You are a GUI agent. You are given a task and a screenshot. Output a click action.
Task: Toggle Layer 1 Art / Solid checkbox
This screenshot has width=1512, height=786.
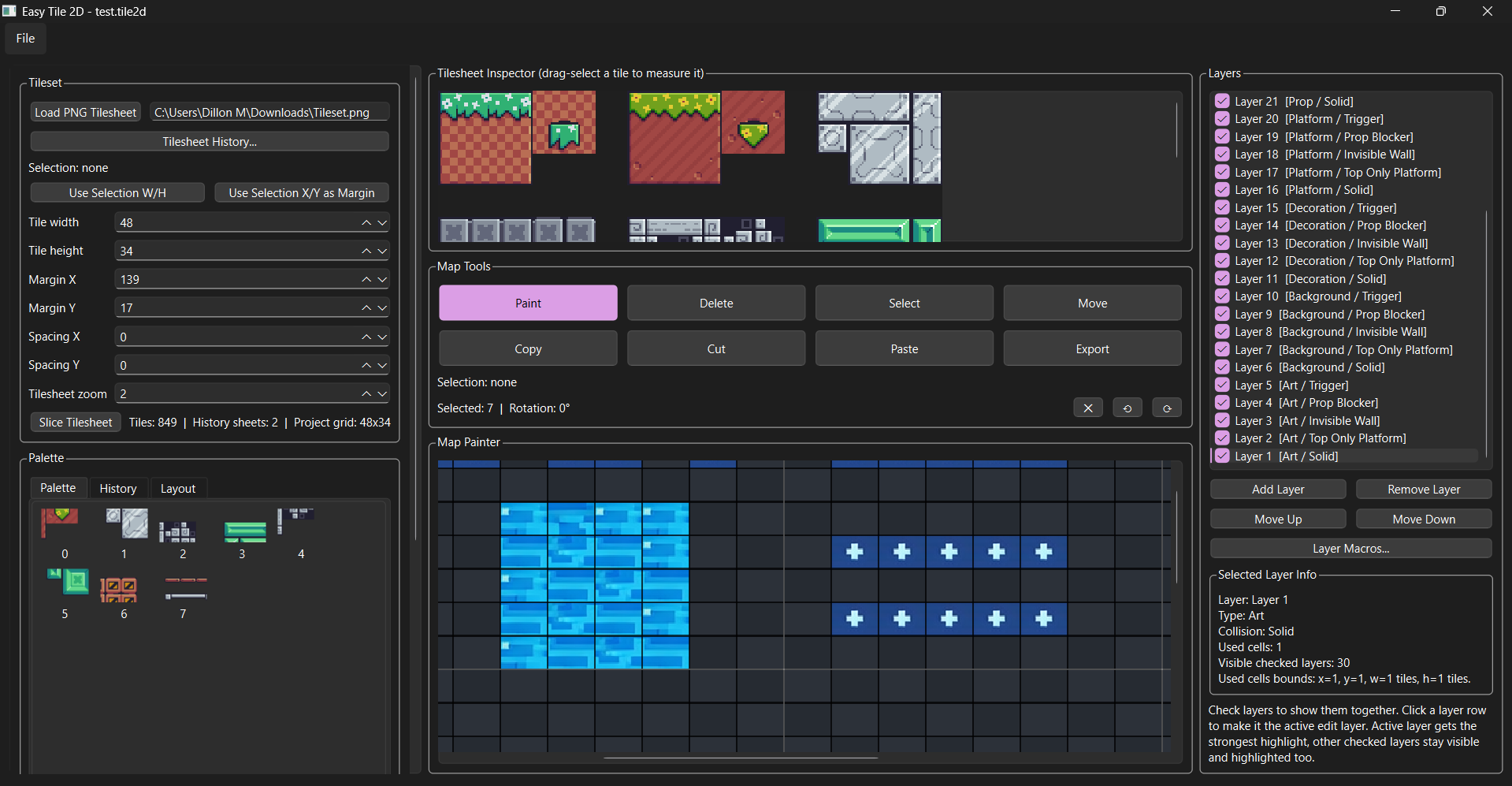[1222, 456]
